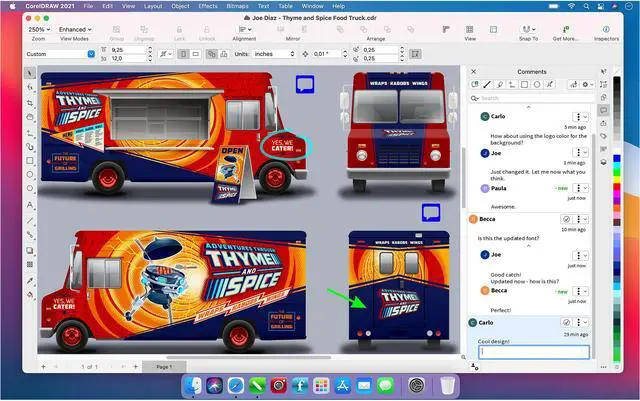This screenshot has width=640, height=401.
Task: Set landscape page orientation
Action: pos(196,54)
